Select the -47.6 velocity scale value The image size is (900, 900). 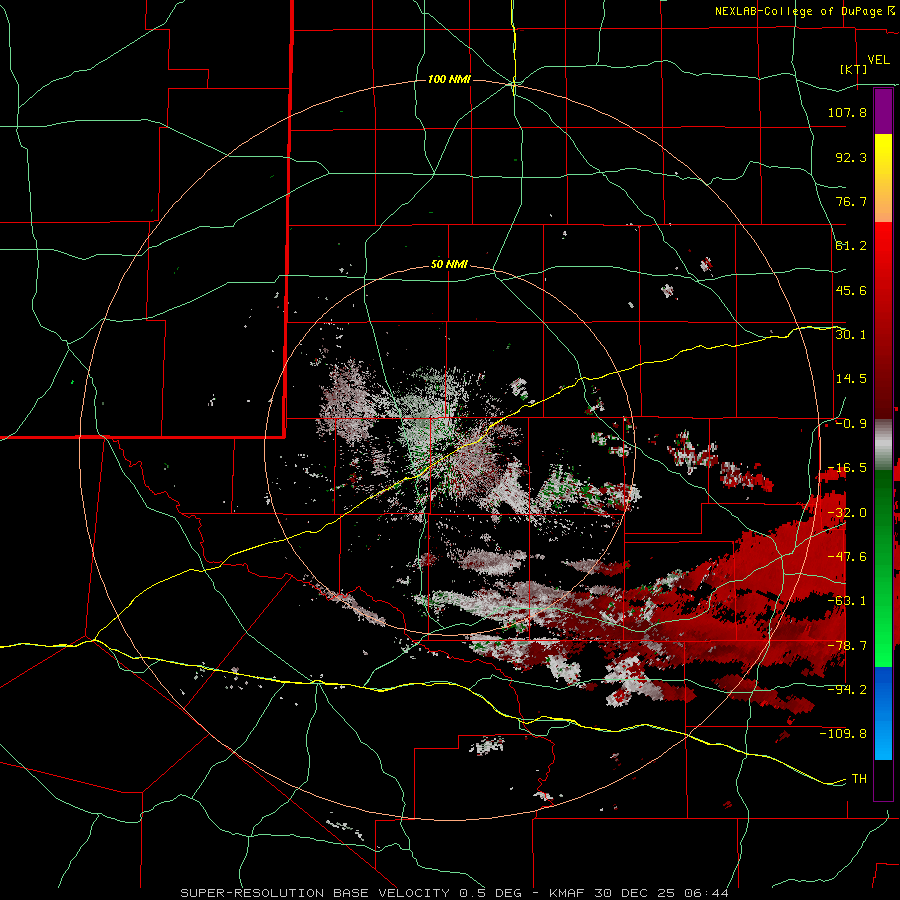pyautogui.click(x=847, y=557)
